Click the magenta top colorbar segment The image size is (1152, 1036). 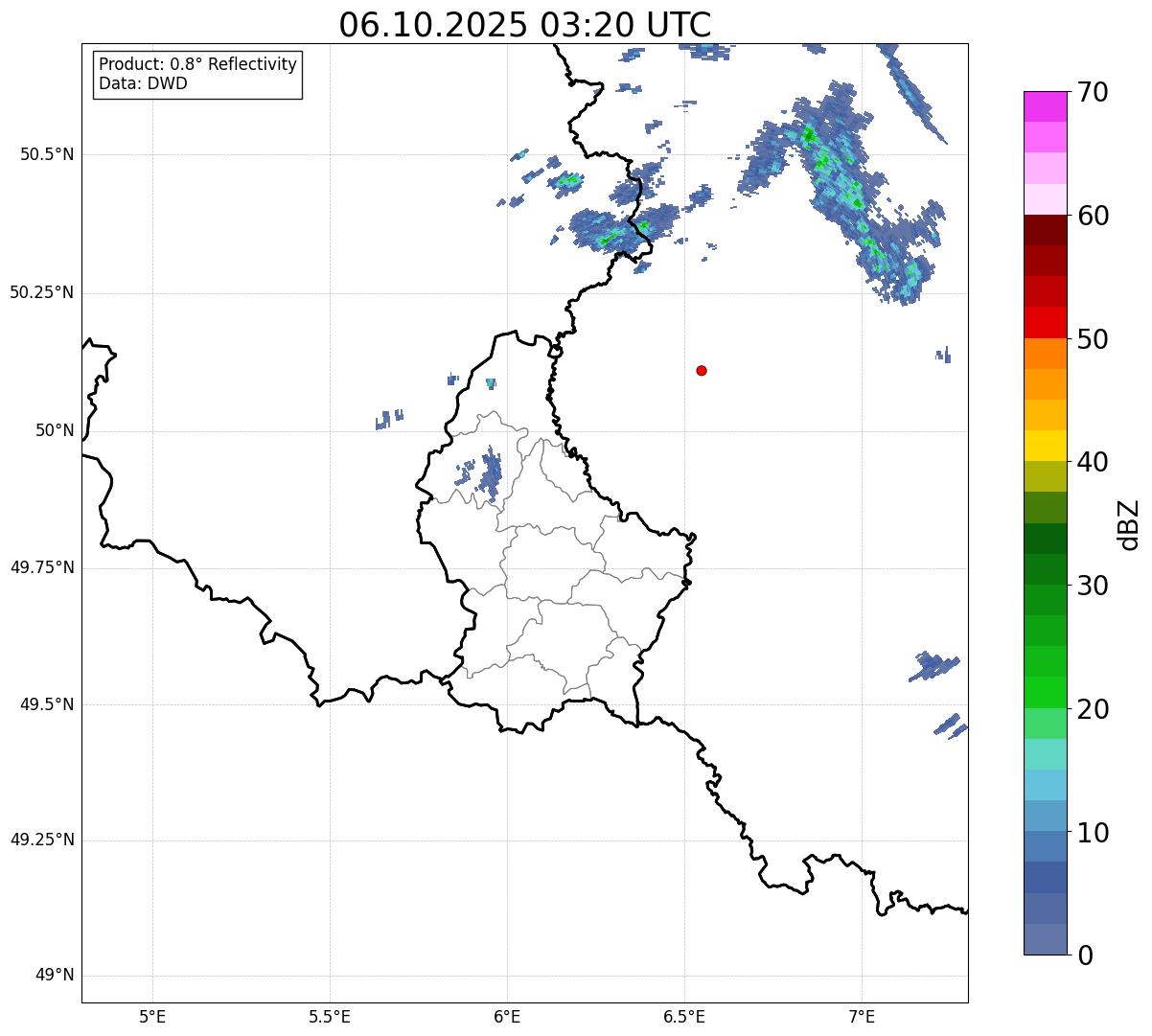click(x=1045, y=106)
